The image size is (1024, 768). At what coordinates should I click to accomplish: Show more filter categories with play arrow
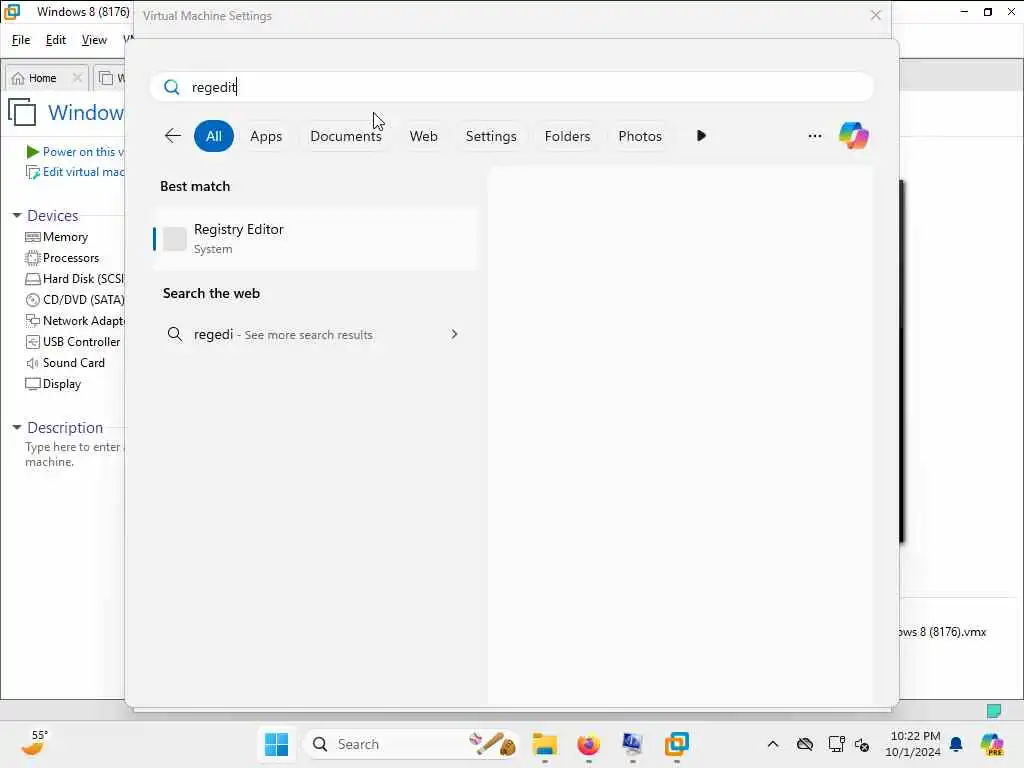coord(701,136)
